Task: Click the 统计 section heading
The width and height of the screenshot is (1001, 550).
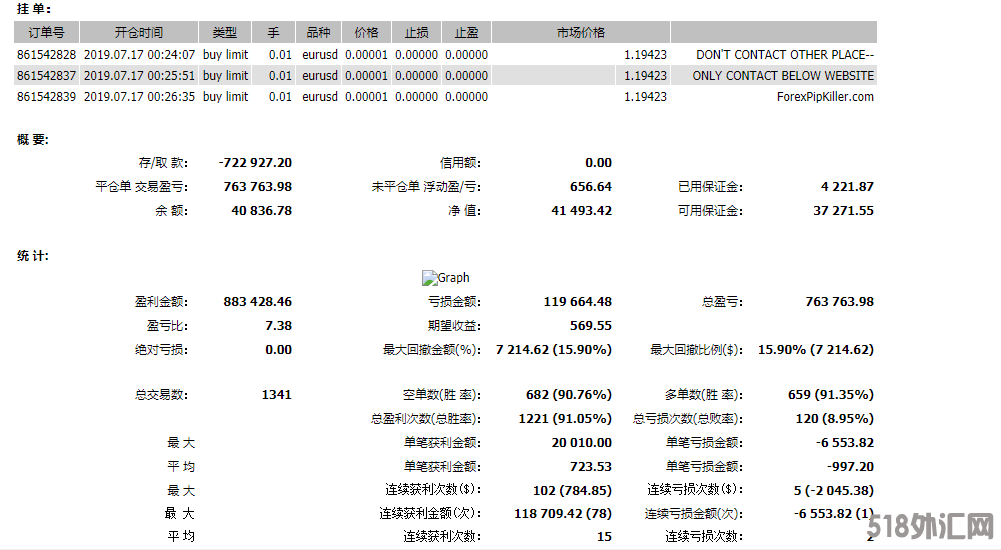Action: [x=33, y=256]
